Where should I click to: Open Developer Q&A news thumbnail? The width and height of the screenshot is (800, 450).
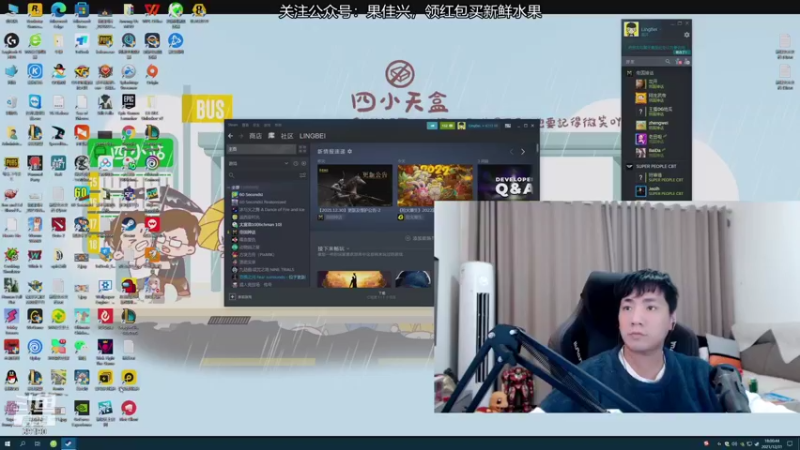click(x=505, y=185)
